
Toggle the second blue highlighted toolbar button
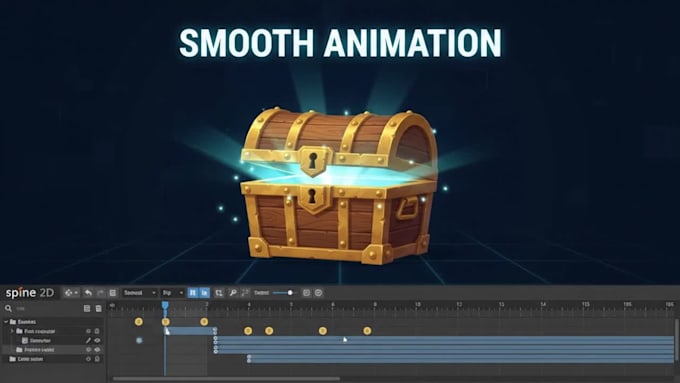point(204,293)
